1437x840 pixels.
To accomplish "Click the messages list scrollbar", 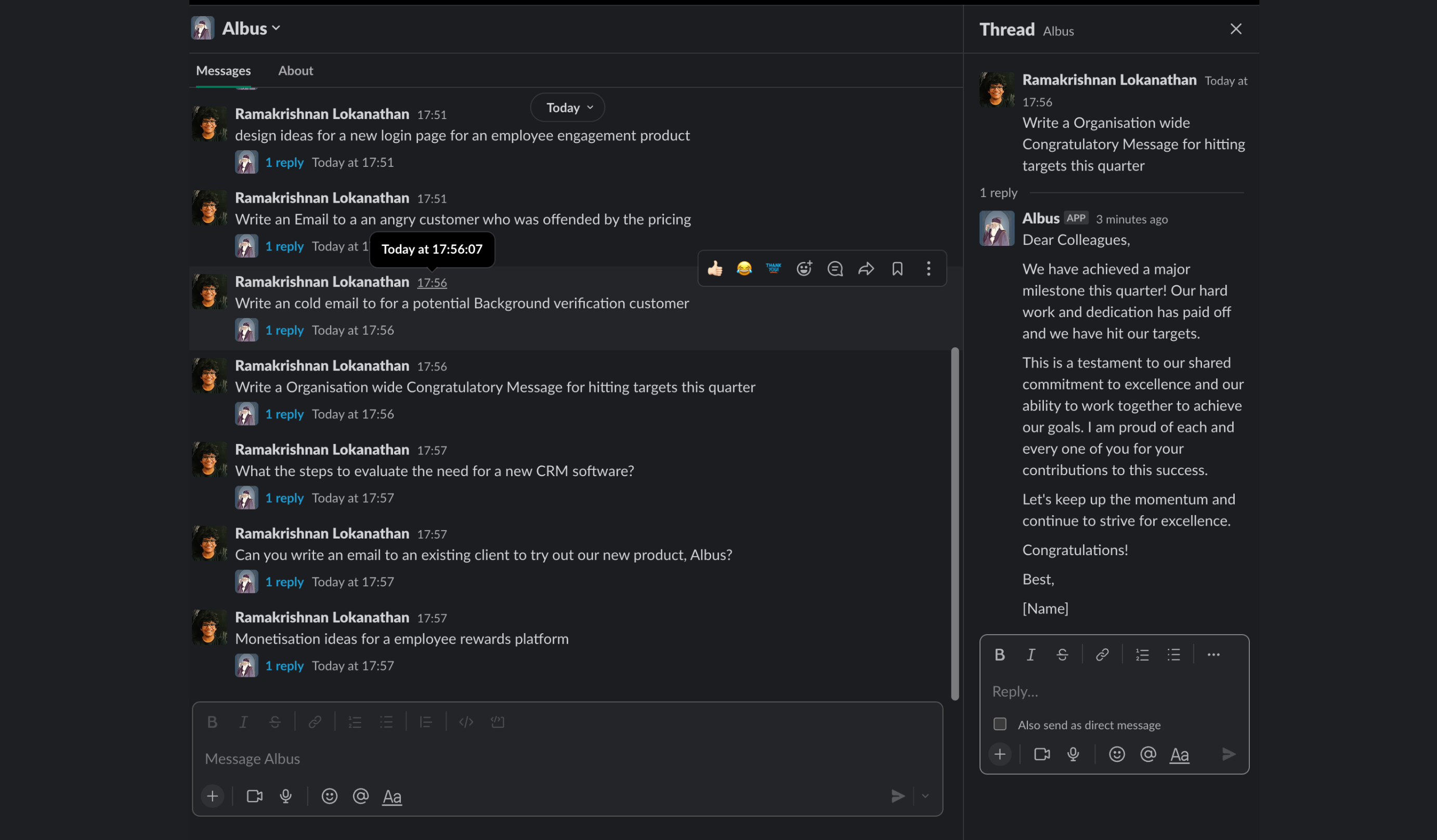I will (x=955, y=523).
